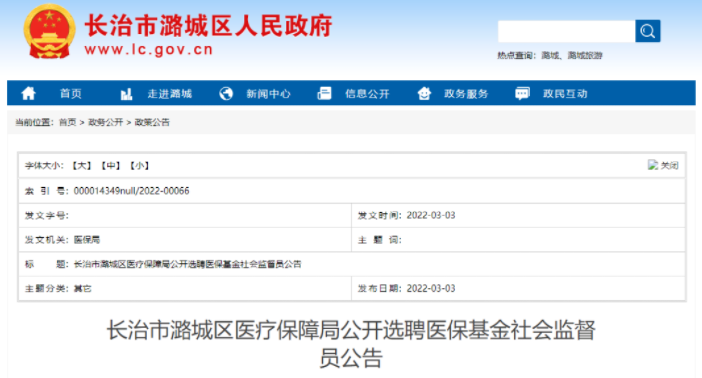Screen dimensions: 702x378
Task: Click the large article headline
Action: coord(351,344)
